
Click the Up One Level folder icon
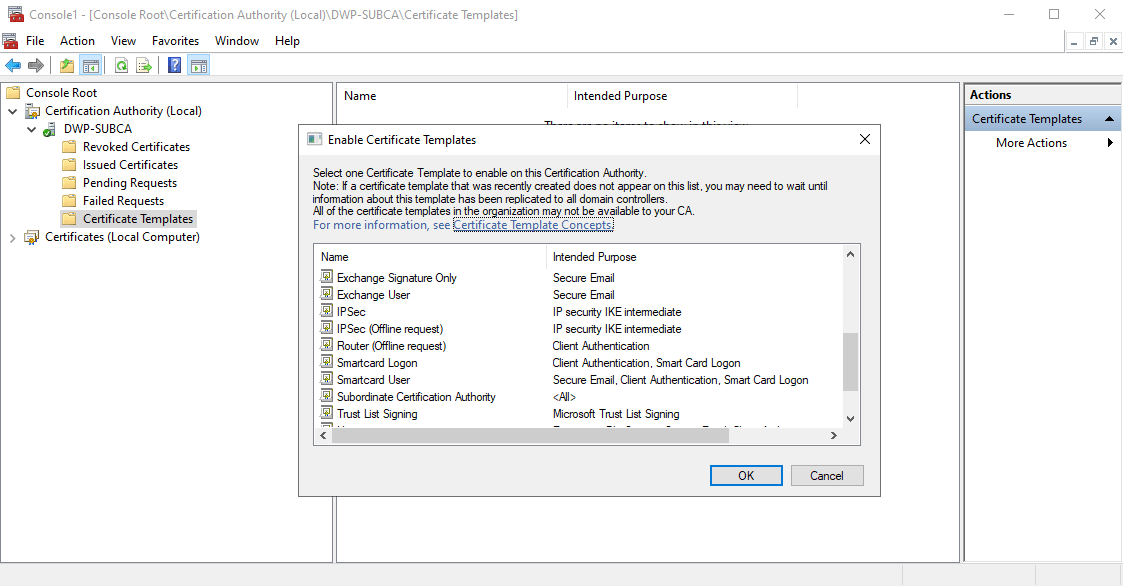pyautogui.click(x=67, y=66)
